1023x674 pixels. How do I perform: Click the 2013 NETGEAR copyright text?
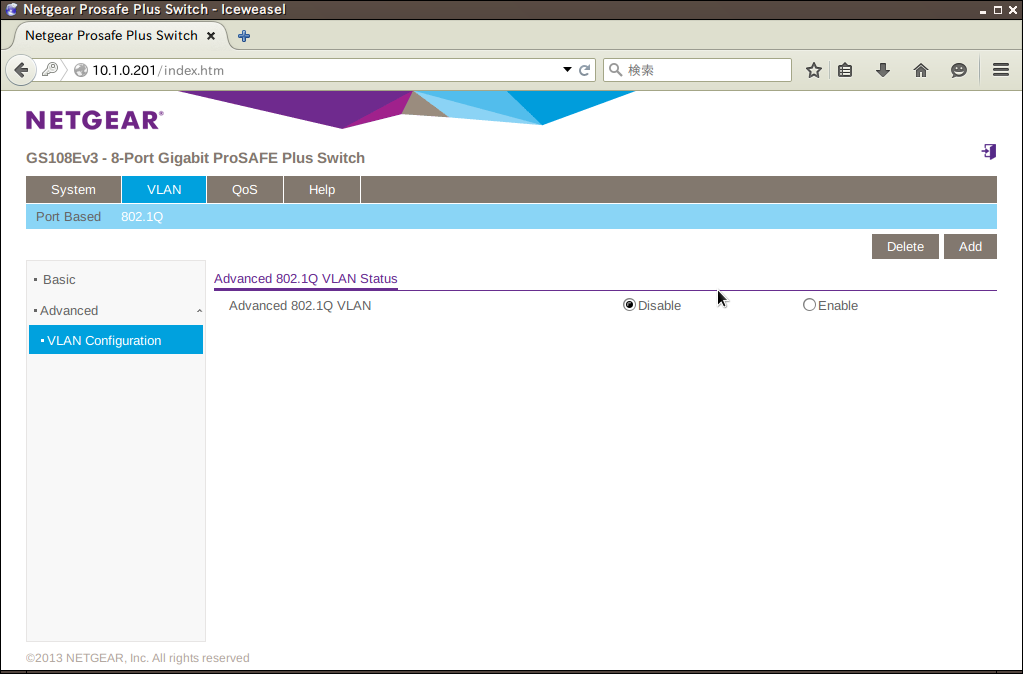point(138,658)
